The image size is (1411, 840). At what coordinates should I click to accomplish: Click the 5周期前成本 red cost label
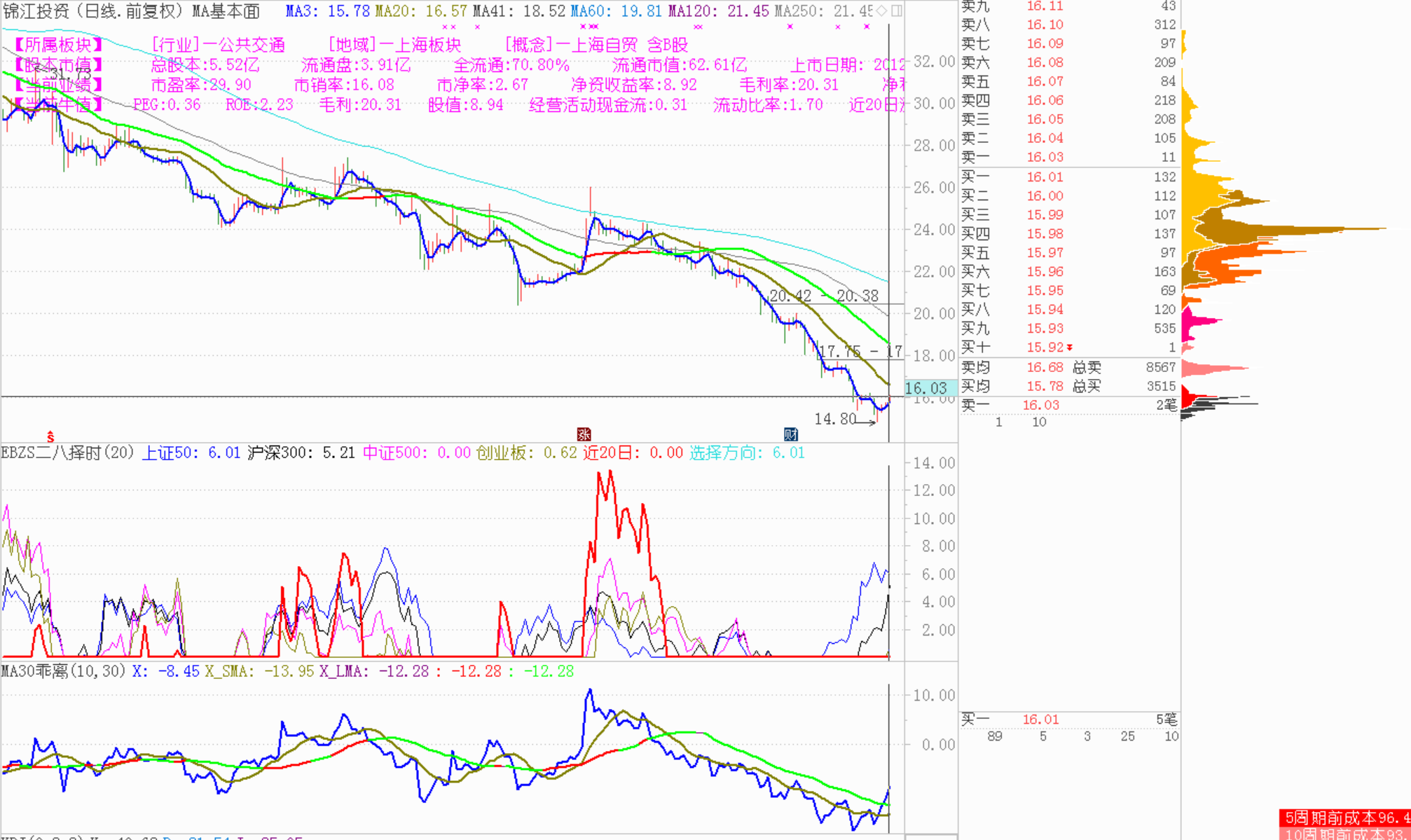point(1345,818)
